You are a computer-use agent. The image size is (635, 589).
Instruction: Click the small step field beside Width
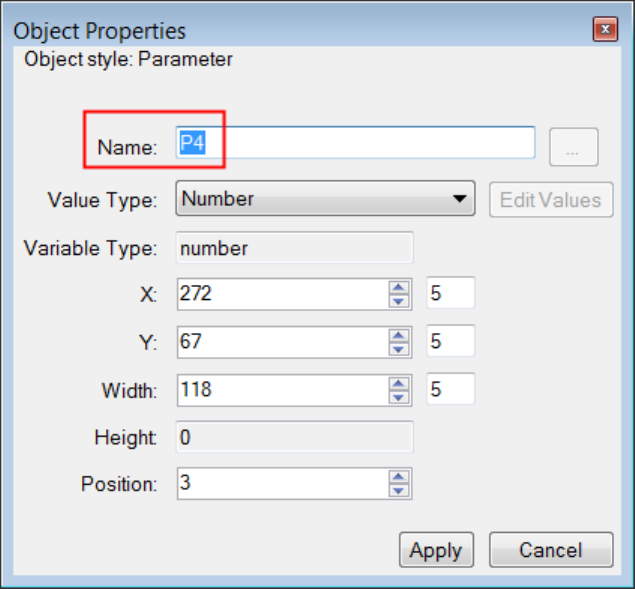pyautogui.click(x=449, y=389)
